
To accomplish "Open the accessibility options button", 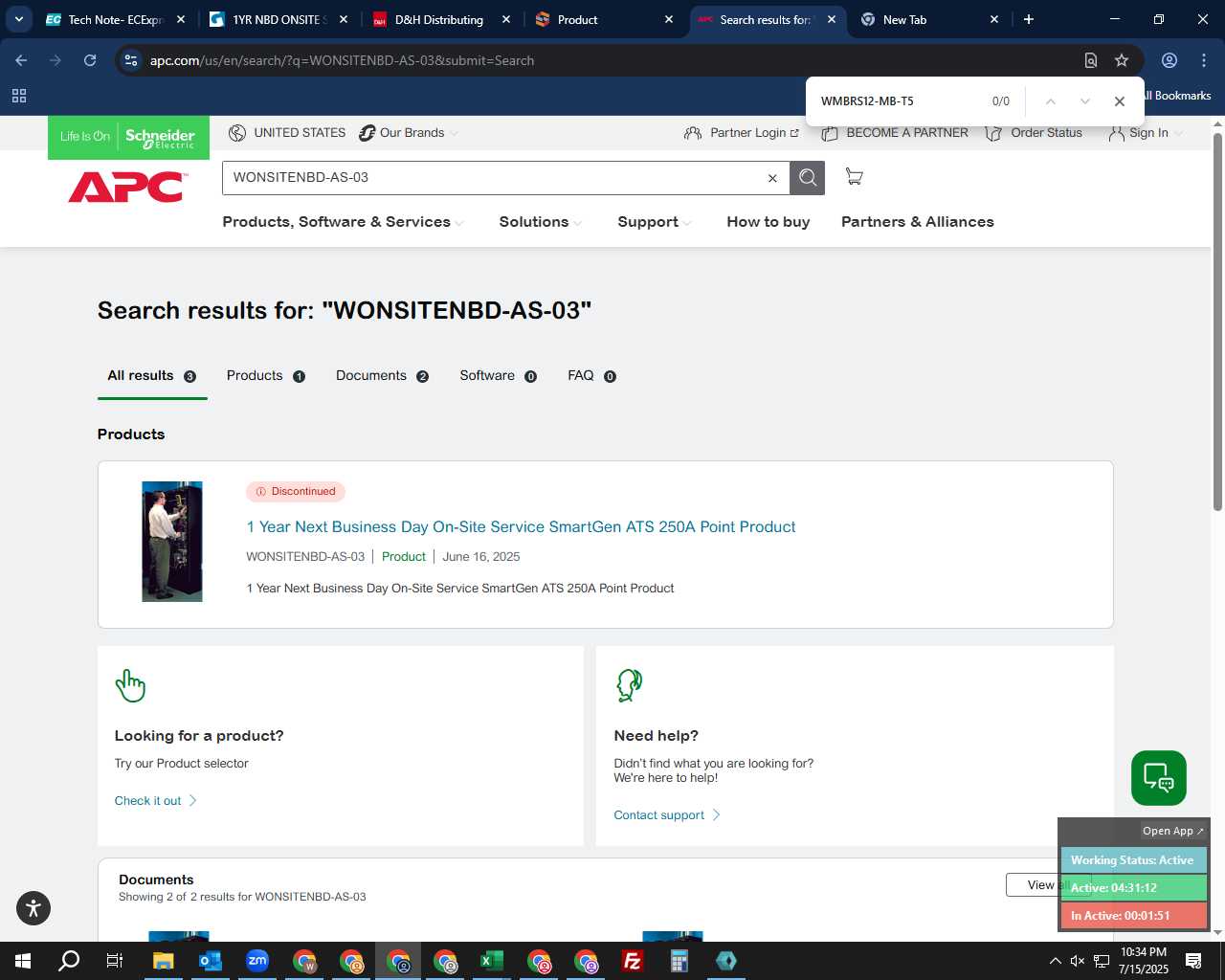I will coord(33,908).
